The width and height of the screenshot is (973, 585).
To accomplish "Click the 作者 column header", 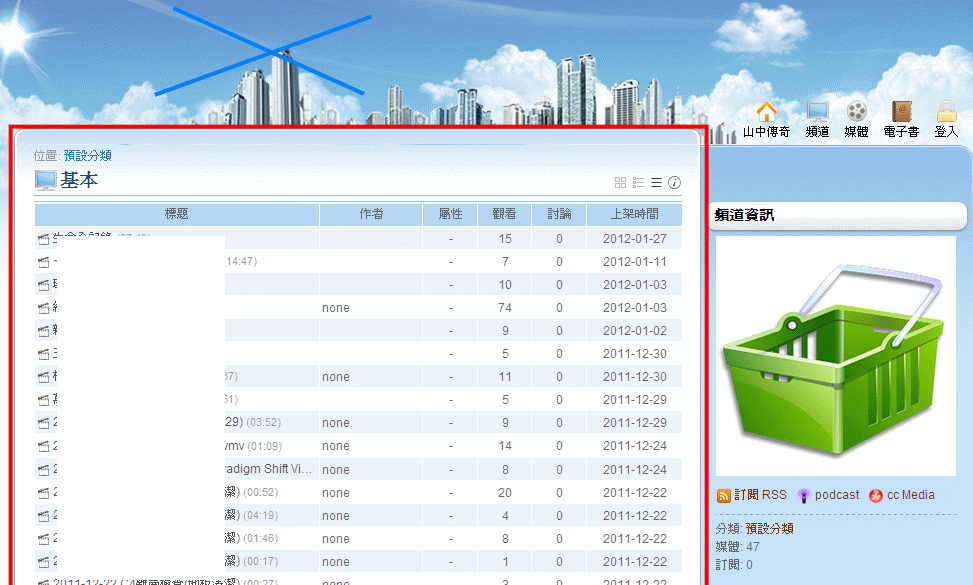I will point(370,214).
